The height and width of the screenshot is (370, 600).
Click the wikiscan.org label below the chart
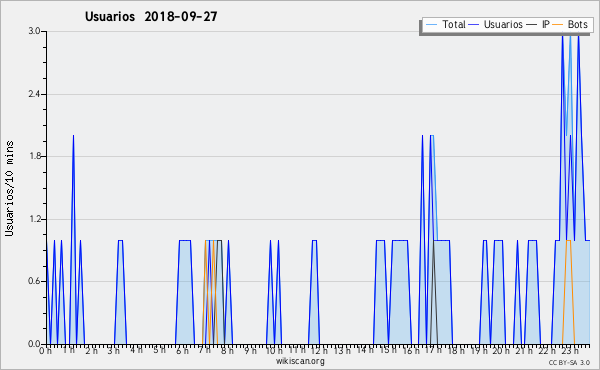[x=300, y=361]
